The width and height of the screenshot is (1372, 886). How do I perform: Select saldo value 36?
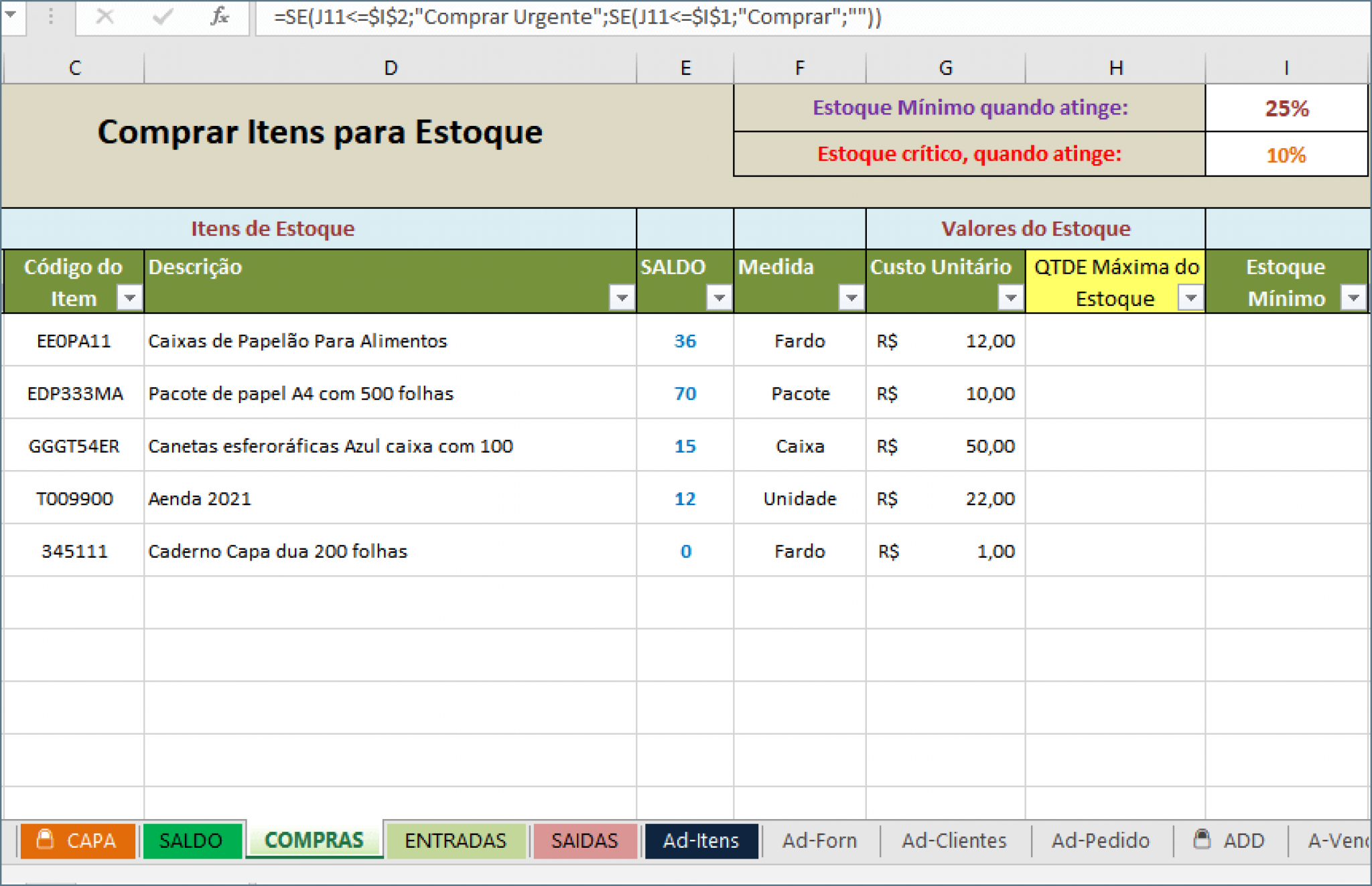point(685,341)
